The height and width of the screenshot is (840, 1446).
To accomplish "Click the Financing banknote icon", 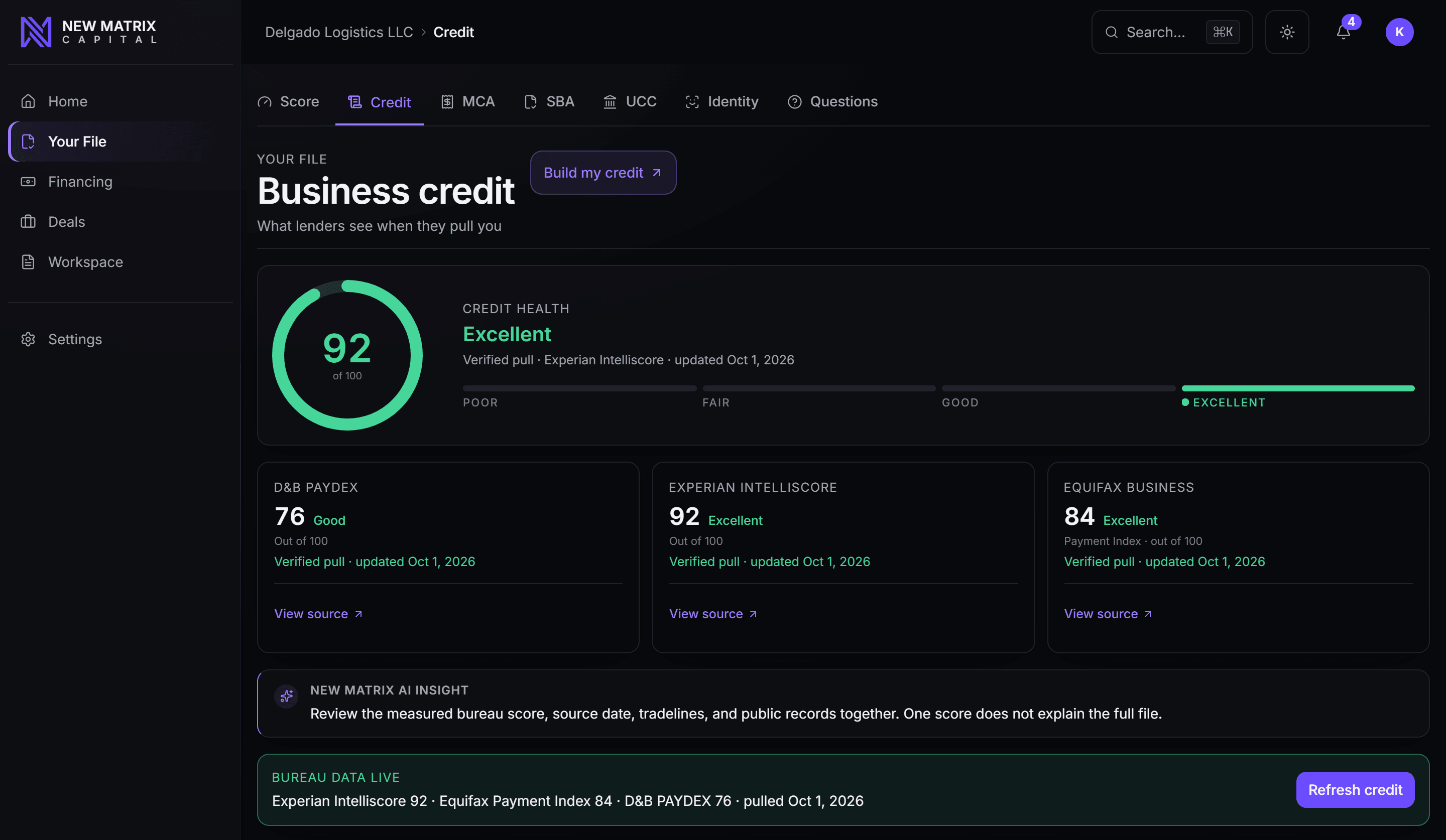I will click(28, 182).
